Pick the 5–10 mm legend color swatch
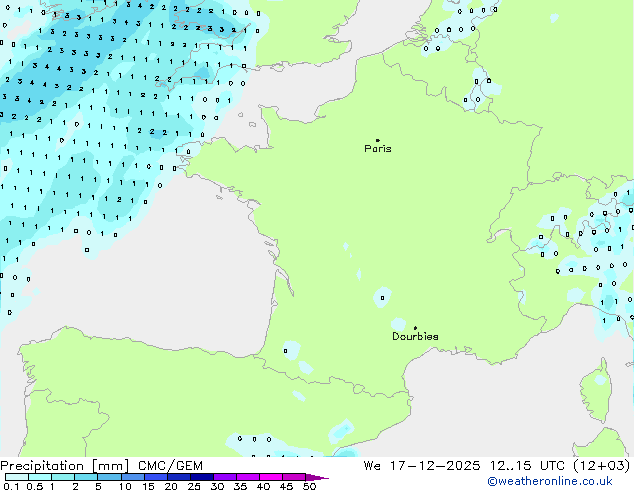Screen dimensions: 634x490 pyautogui.click(x=110, y=477)
